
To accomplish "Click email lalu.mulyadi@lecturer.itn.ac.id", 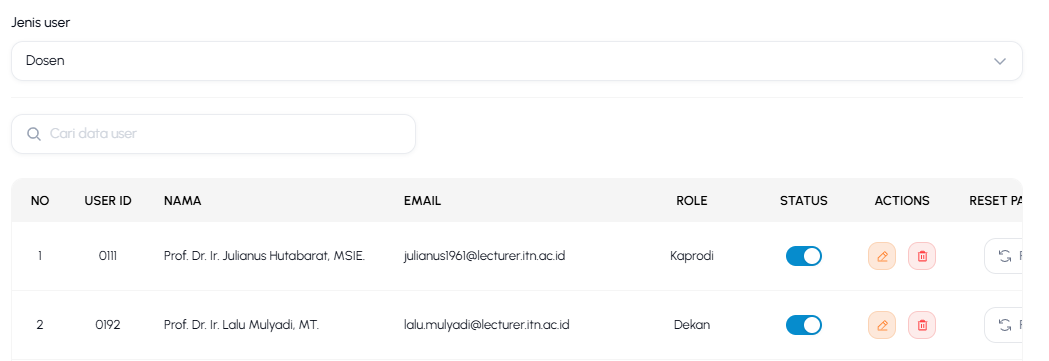I will tap(486, 325).
